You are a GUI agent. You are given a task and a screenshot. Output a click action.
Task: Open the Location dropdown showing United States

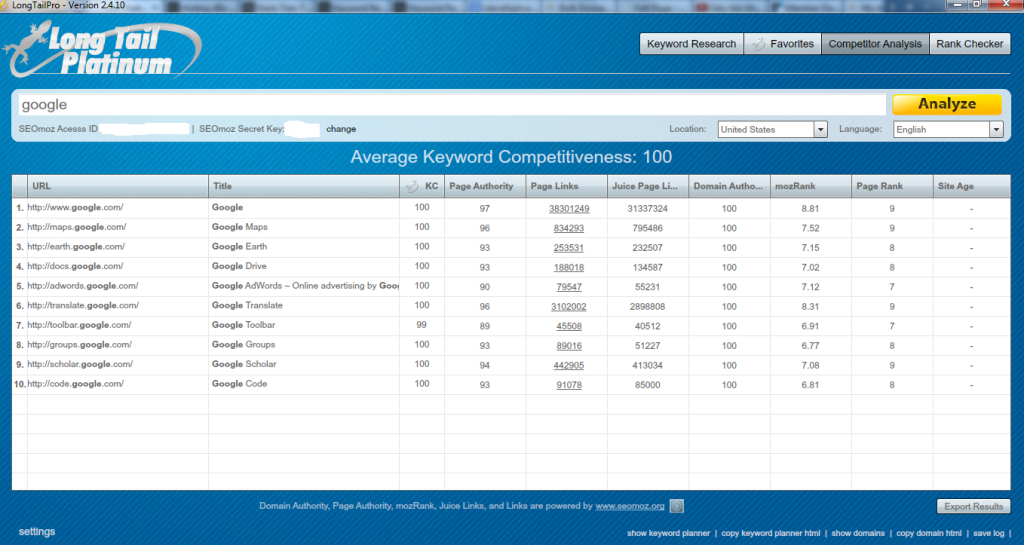coord(773,129)
